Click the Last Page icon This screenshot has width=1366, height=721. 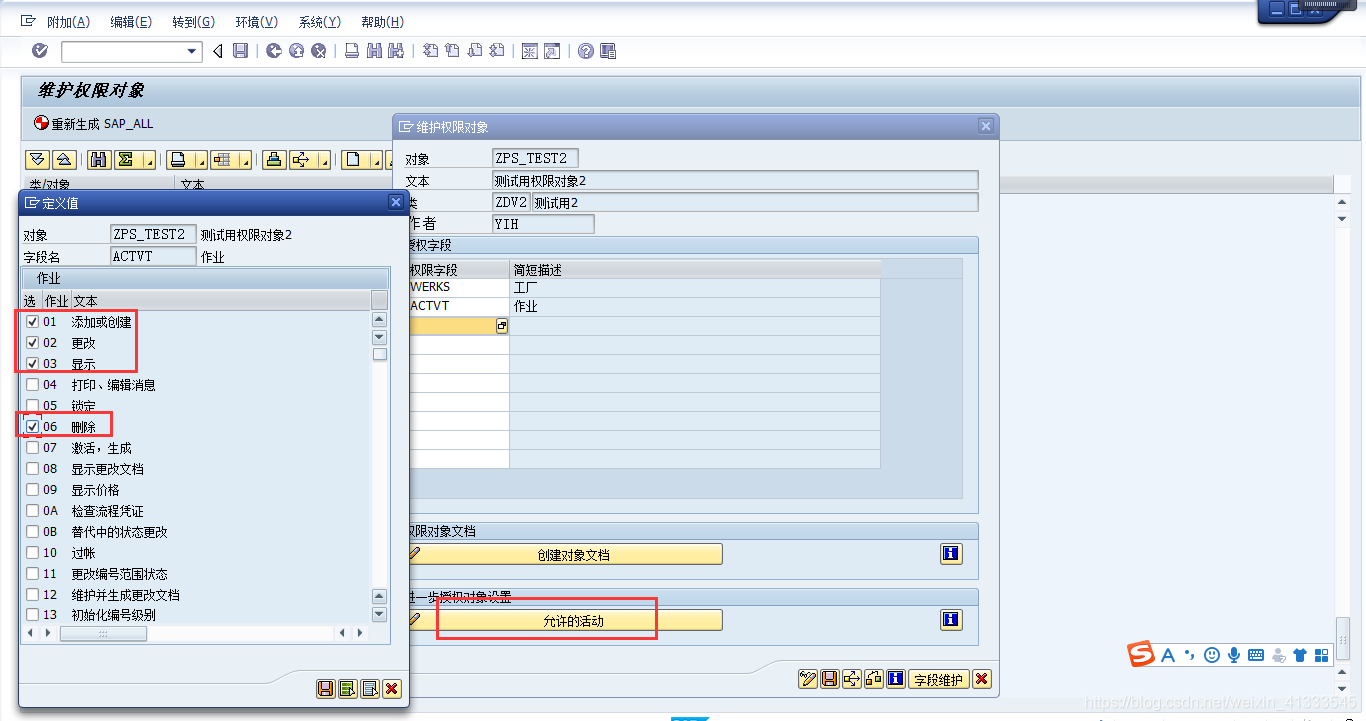tap(497, 51)
